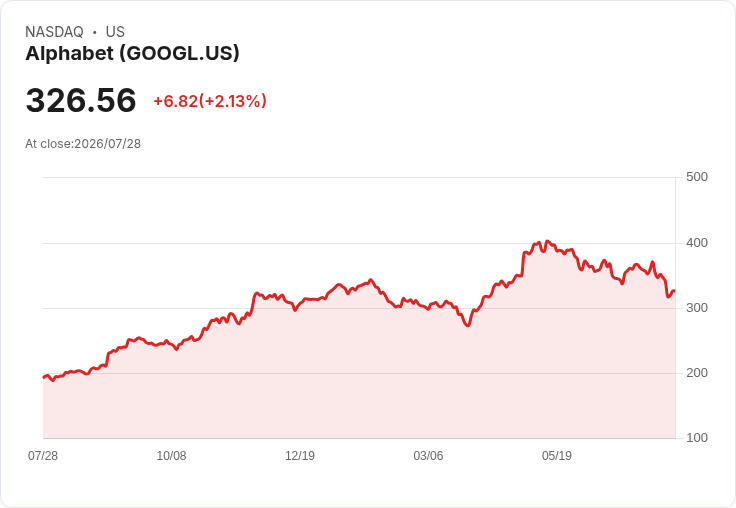
Task: Click the 500 price axis label
Action: coord(697,177)
